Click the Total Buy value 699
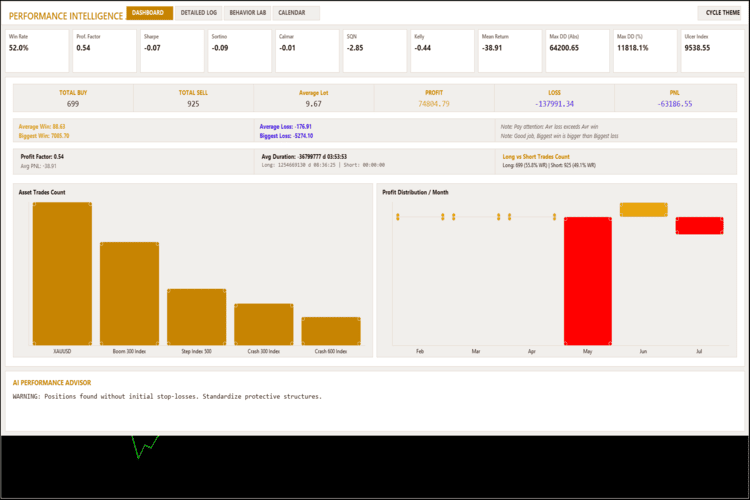 click(73, 104)
